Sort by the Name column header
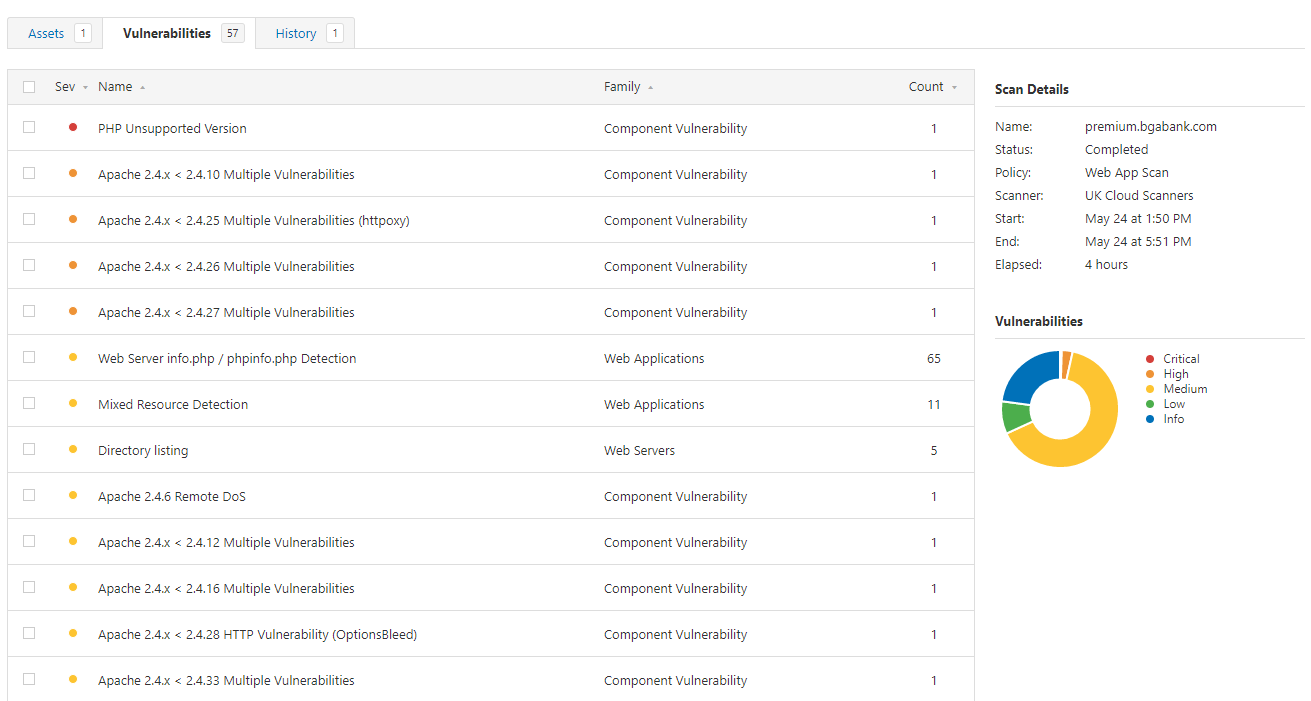Viewport: 1311px width, 701px height. 115,87
